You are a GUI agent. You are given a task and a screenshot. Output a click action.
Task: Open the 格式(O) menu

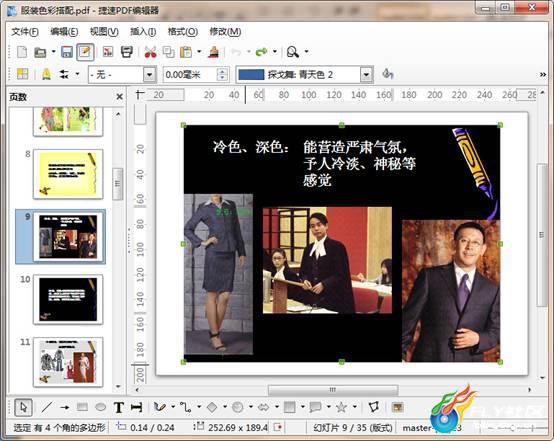point(183,32)
